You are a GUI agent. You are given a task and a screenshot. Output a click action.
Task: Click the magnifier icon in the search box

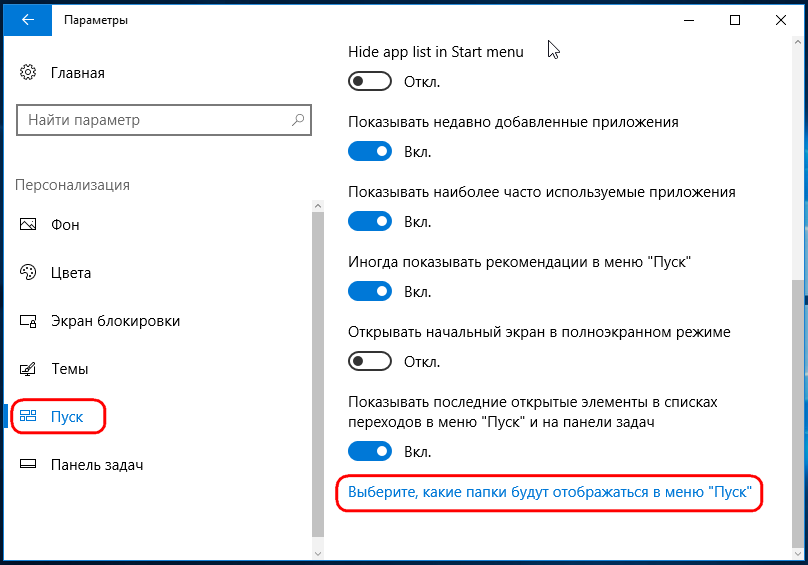pyautogui.click(x=298, y=120)
